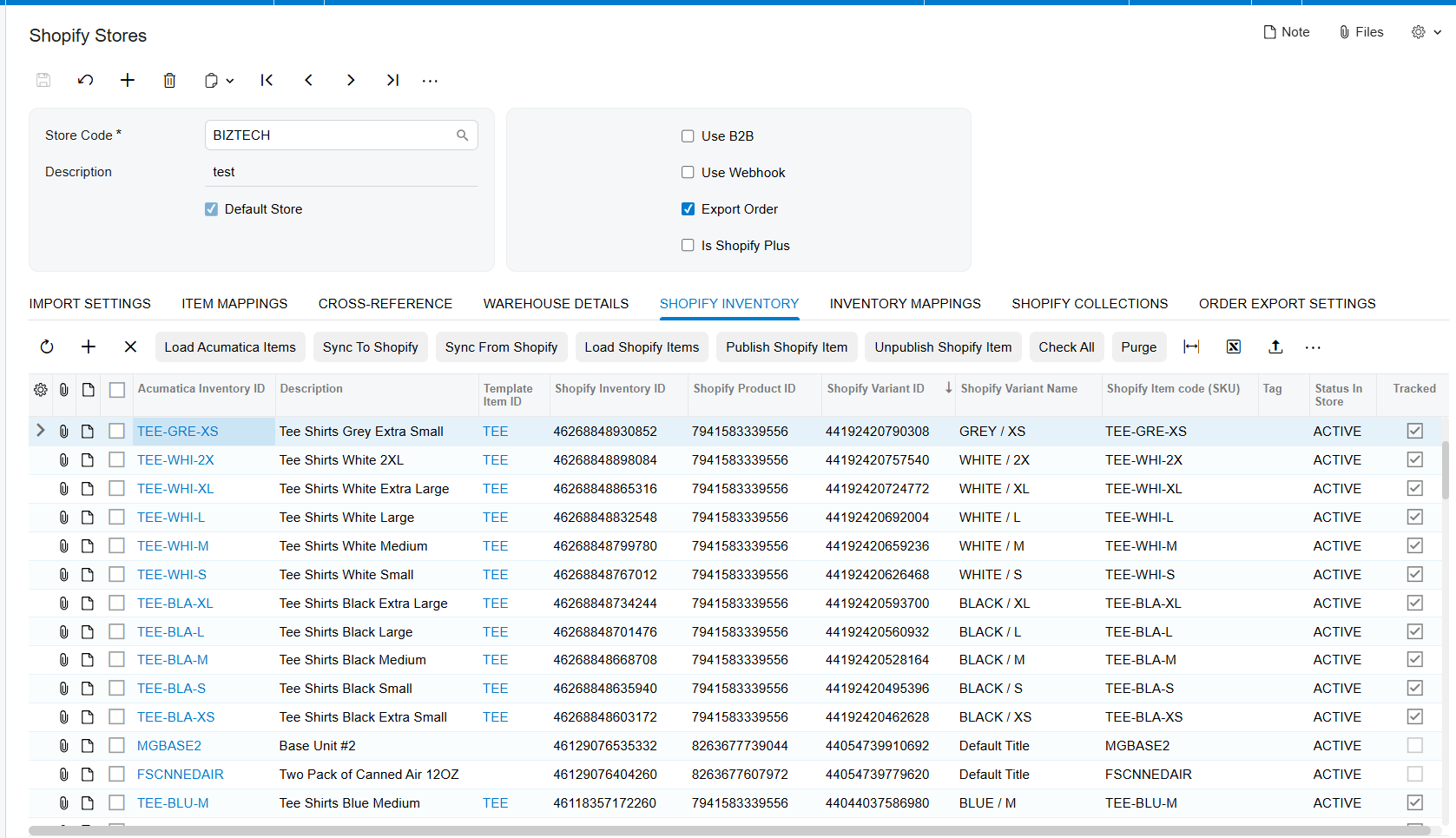This screenshot has height=838, width=1456.
Task: Open attachments for the TEE-WHI-XL row
Action: (x=63, y=489)
